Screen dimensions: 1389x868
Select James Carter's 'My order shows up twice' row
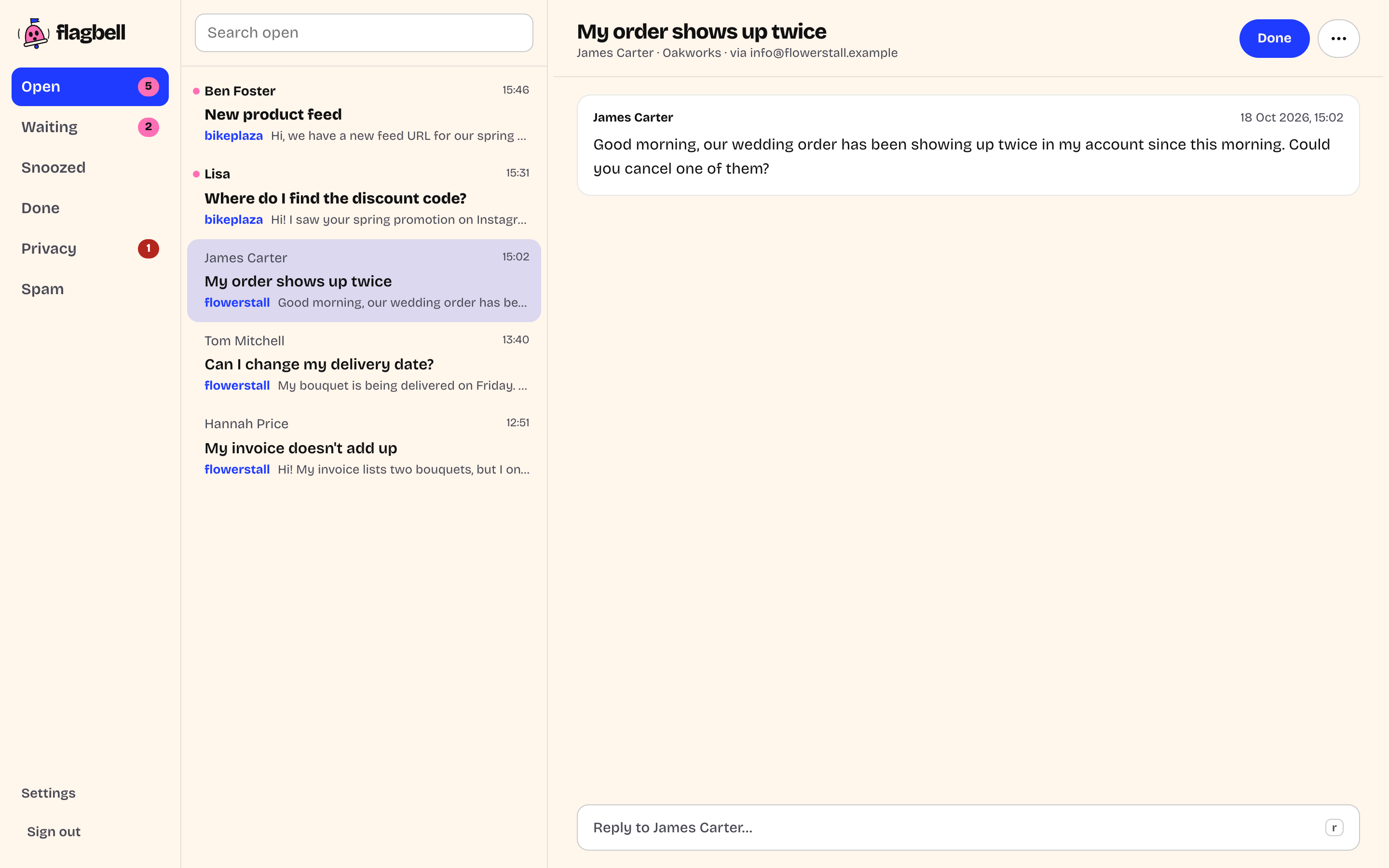(364, 280)
